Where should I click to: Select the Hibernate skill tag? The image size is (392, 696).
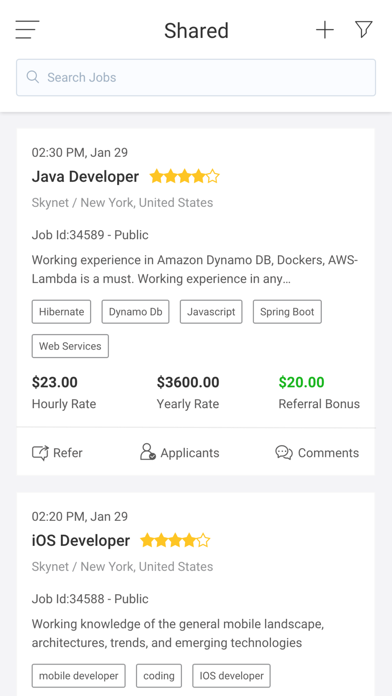pyautogui.click(x=61, y=312)
